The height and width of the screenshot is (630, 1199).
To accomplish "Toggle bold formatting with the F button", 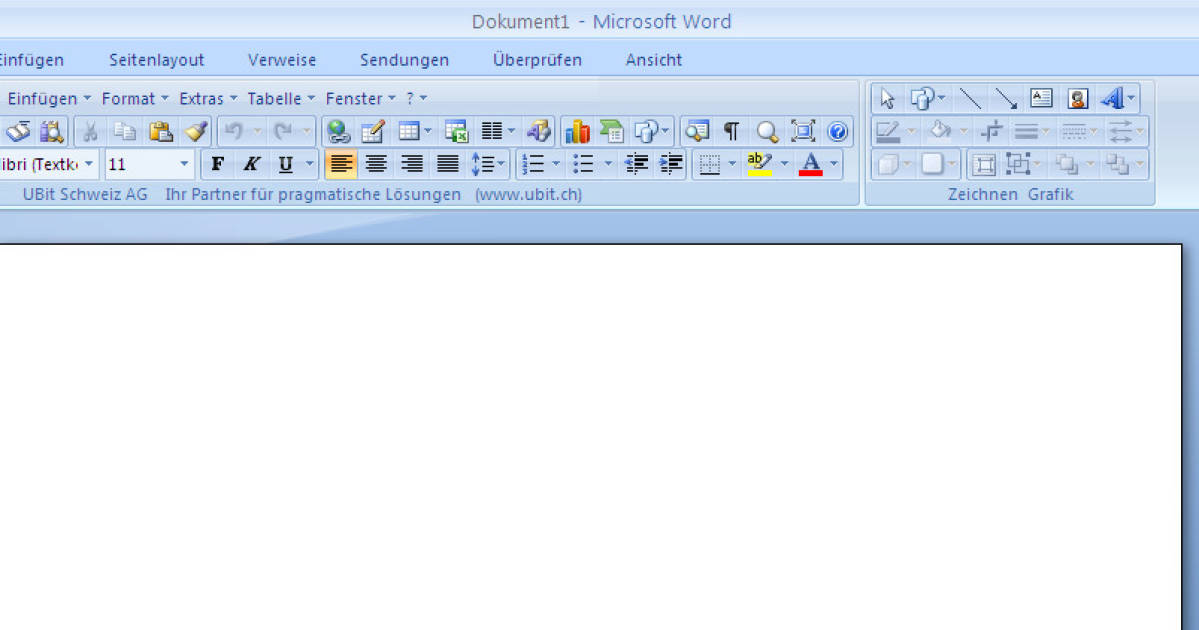I will click(217, 164).
